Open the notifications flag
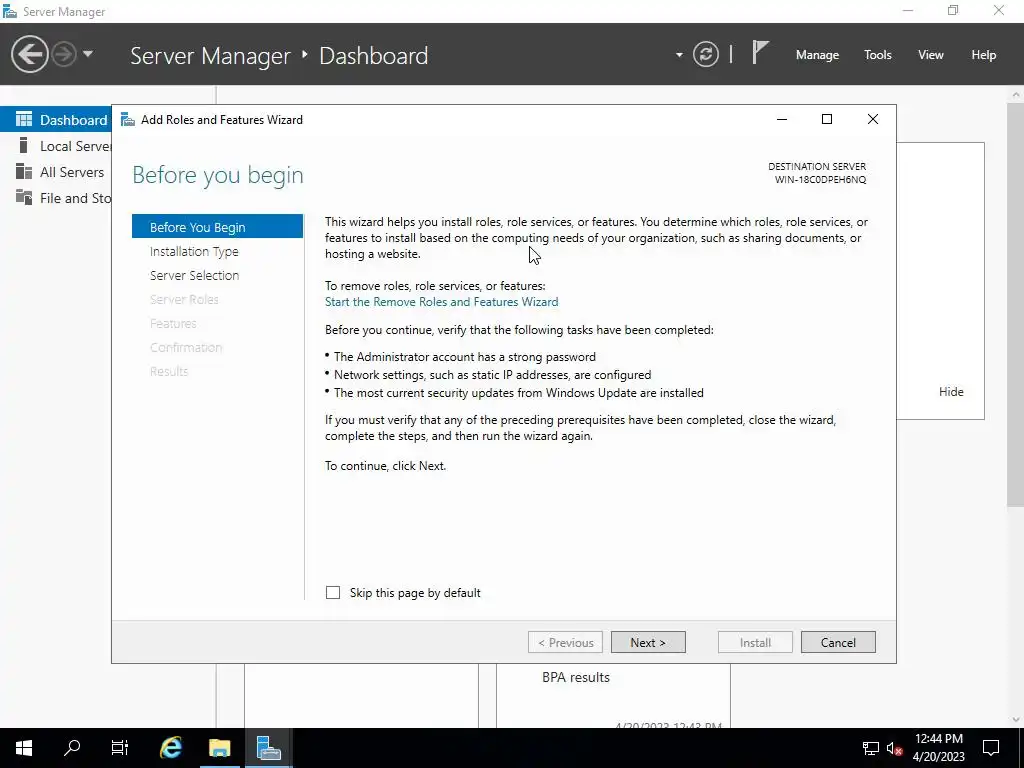1024x768 pixels. pos(760,53)
